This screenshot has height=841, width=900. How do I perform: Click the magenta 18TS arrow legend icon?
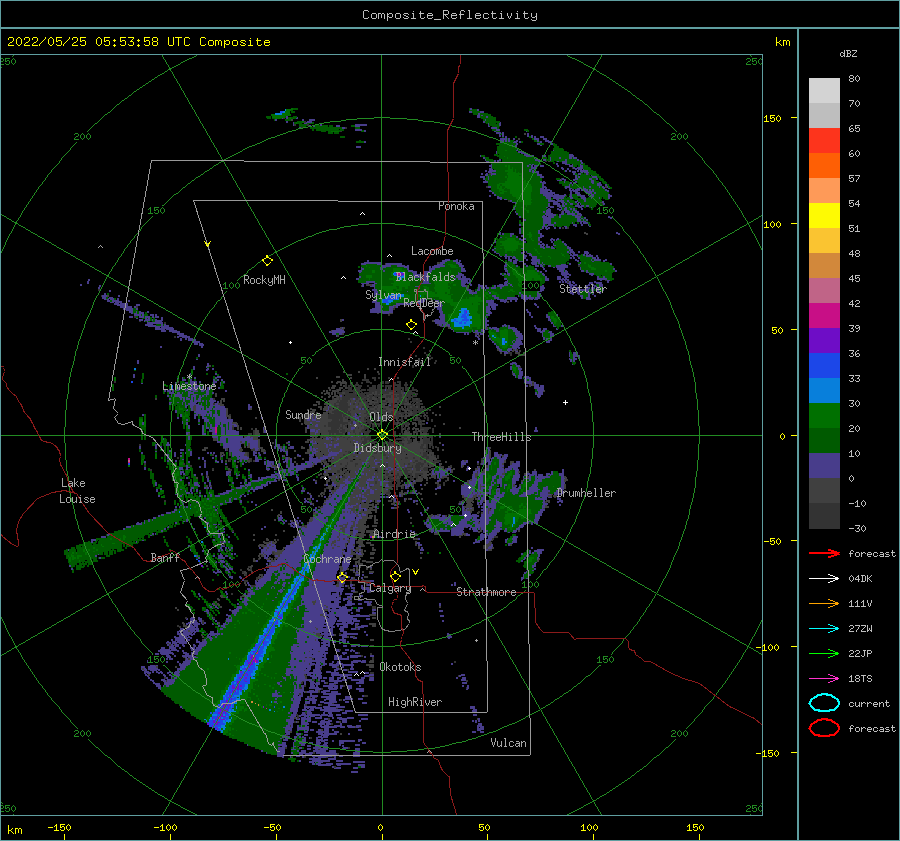pyautogui.click(x=824, y=679)
